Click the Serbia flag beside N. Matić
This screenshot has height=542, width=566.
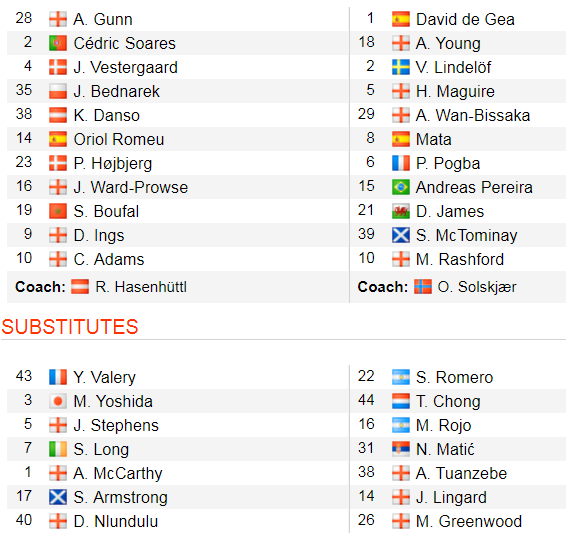point(401,449)
